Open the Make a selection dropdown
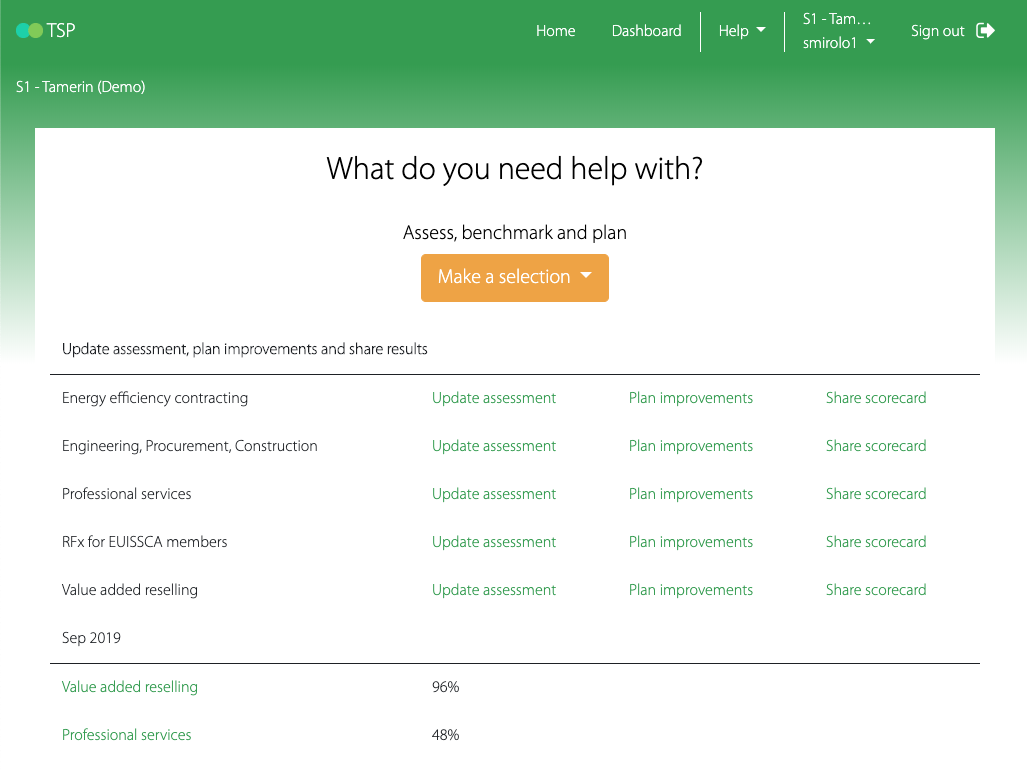 (x=514, y=277)
